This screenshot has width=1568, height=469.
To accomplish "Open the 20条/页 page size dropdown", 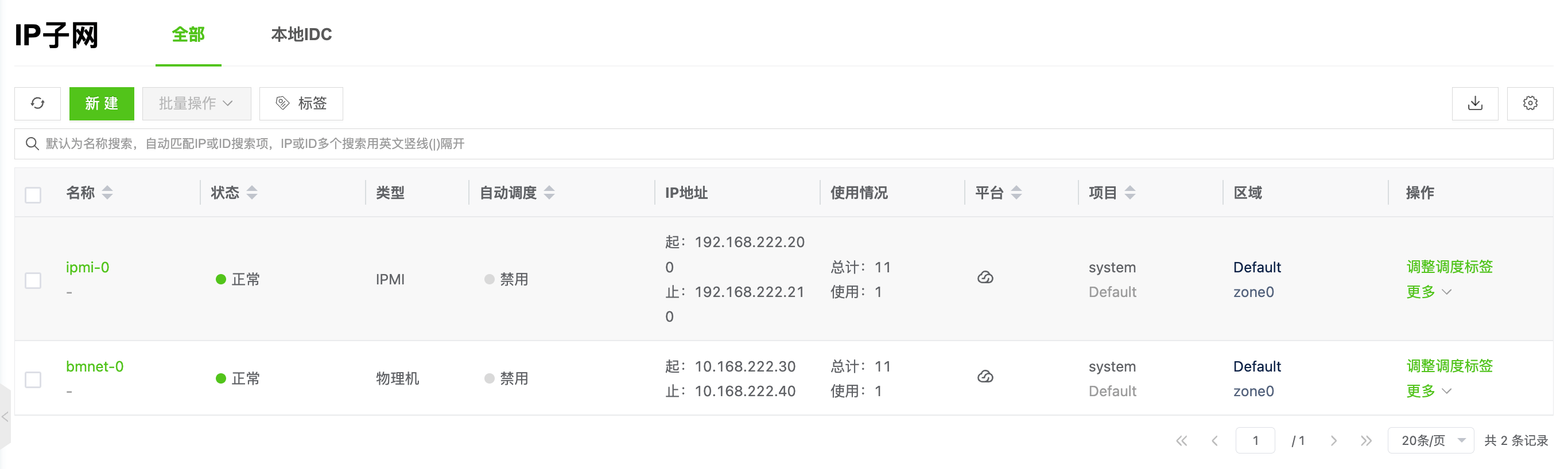I will click(1430, 440).
